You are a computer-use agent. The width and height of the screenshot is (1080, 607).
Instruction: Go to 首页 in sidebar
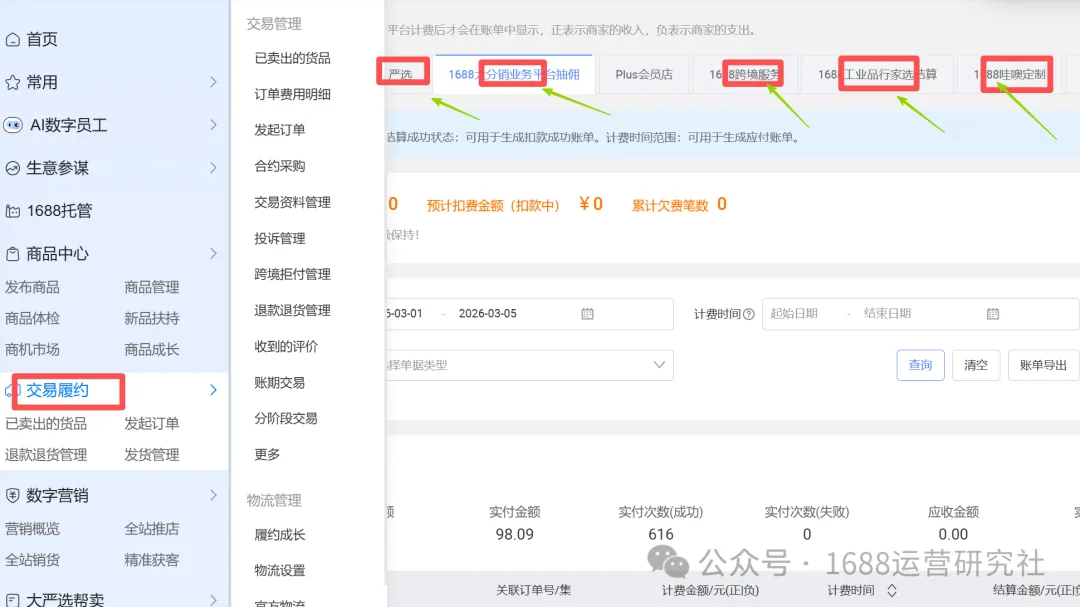[x=42, y=40]
